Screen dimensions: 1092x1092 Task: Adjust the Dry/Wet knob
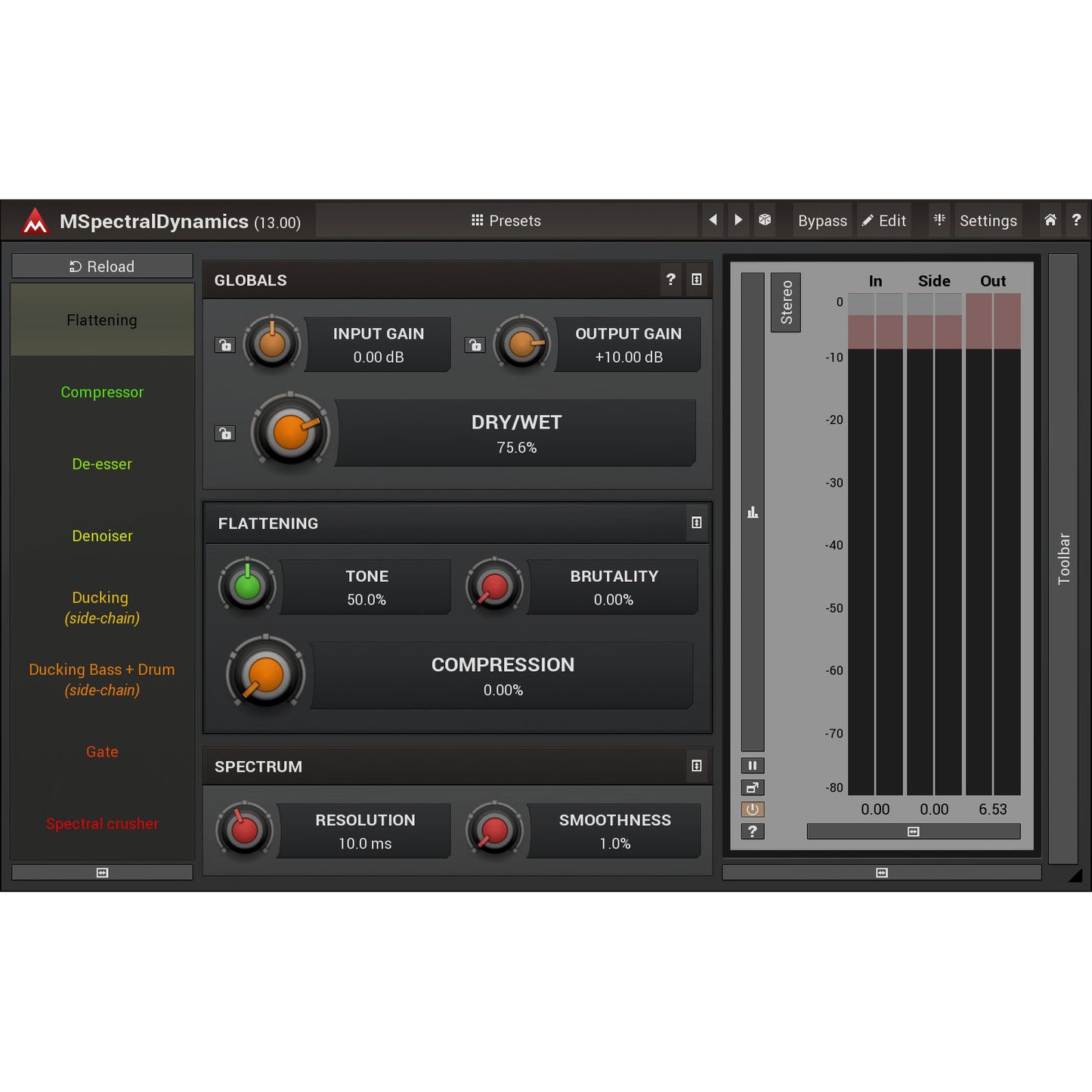click(x=290, y=432)
